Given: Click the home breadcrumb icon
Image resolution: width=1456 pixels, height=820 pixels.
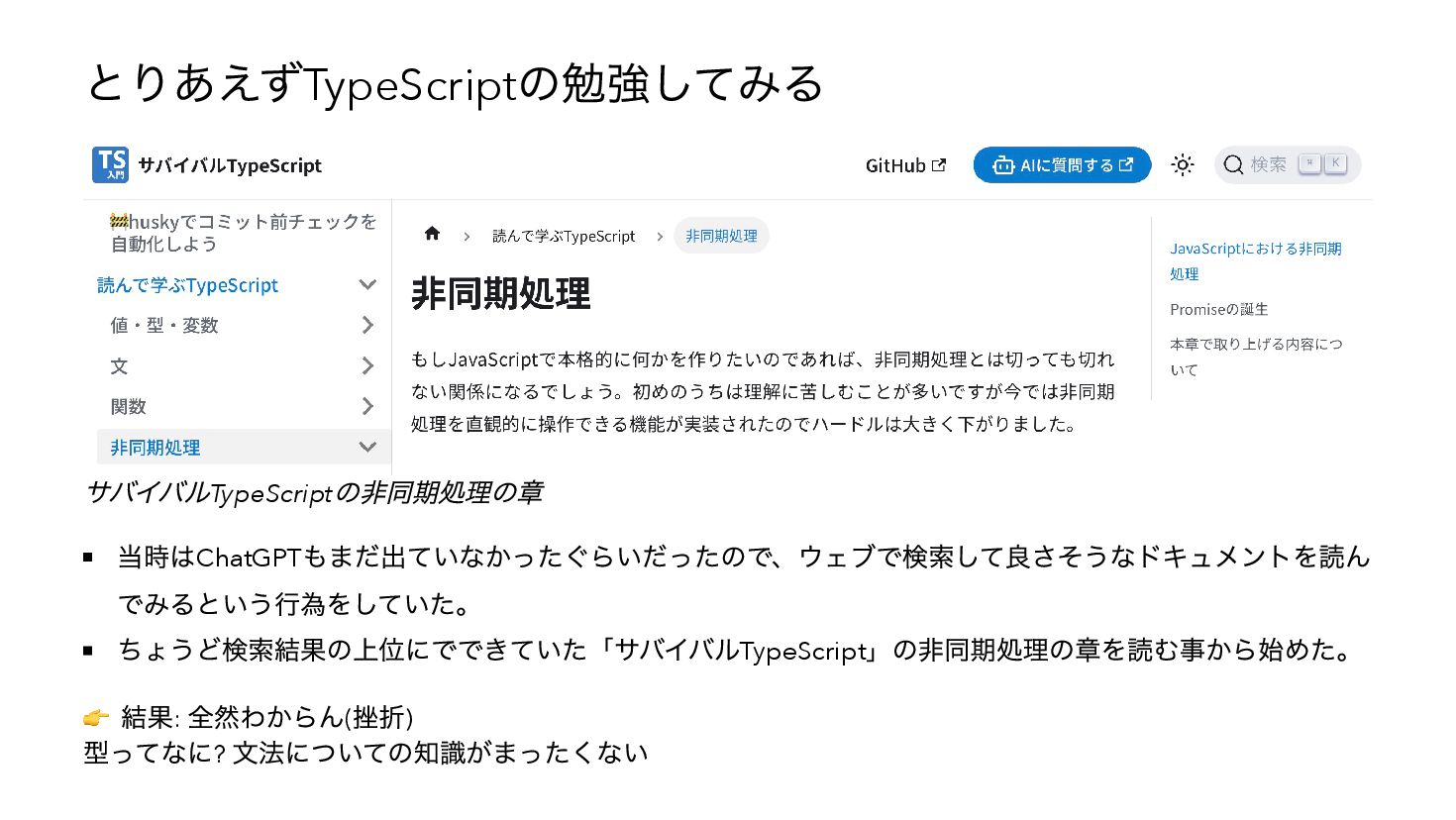Looking at the screenshot, I should click(432, 234).
